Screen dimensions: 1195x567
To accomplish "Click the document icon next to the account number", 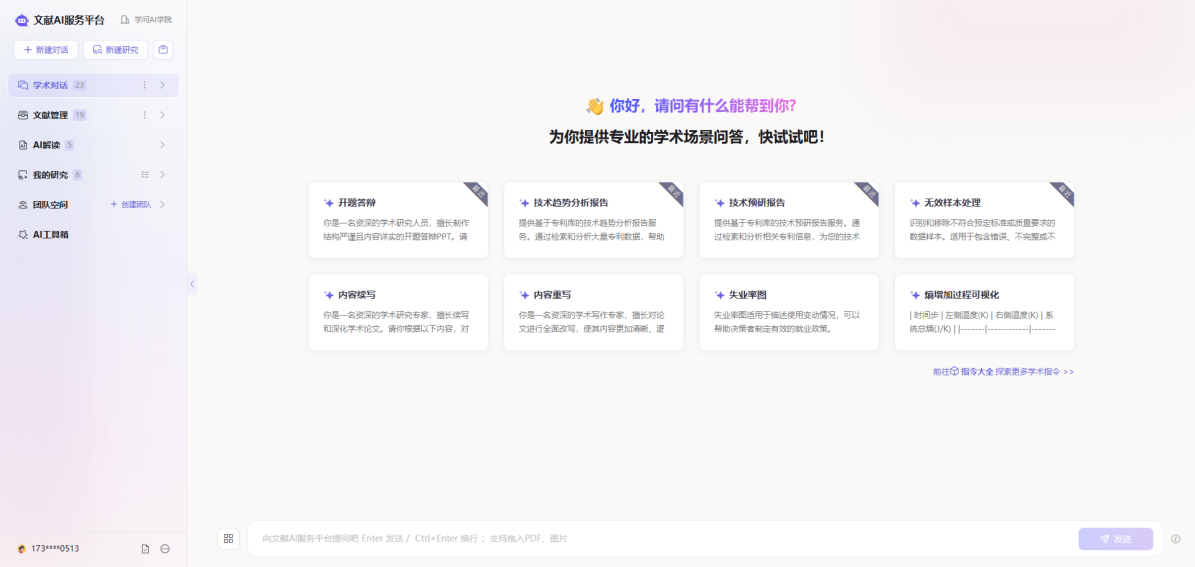I will pos(145,549).
